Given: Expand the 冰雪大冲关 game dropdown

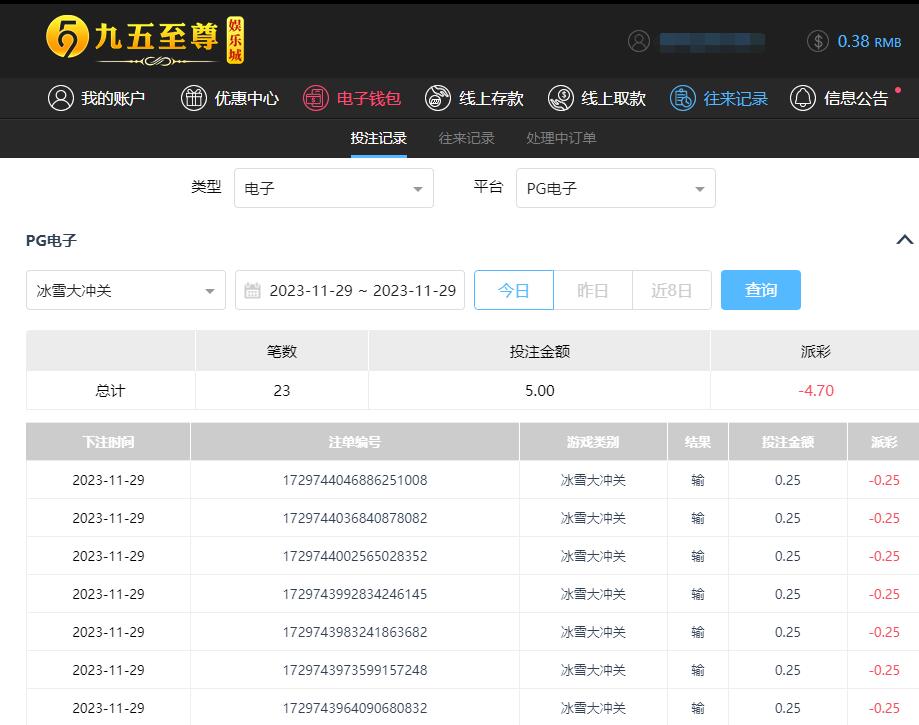Looking at the screenshot, I should click(x=126, y=291).
